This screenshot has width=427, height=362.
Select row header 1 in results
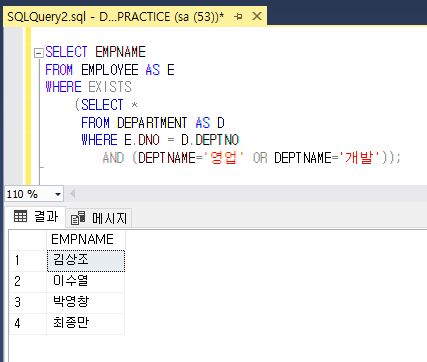point(28,261)
